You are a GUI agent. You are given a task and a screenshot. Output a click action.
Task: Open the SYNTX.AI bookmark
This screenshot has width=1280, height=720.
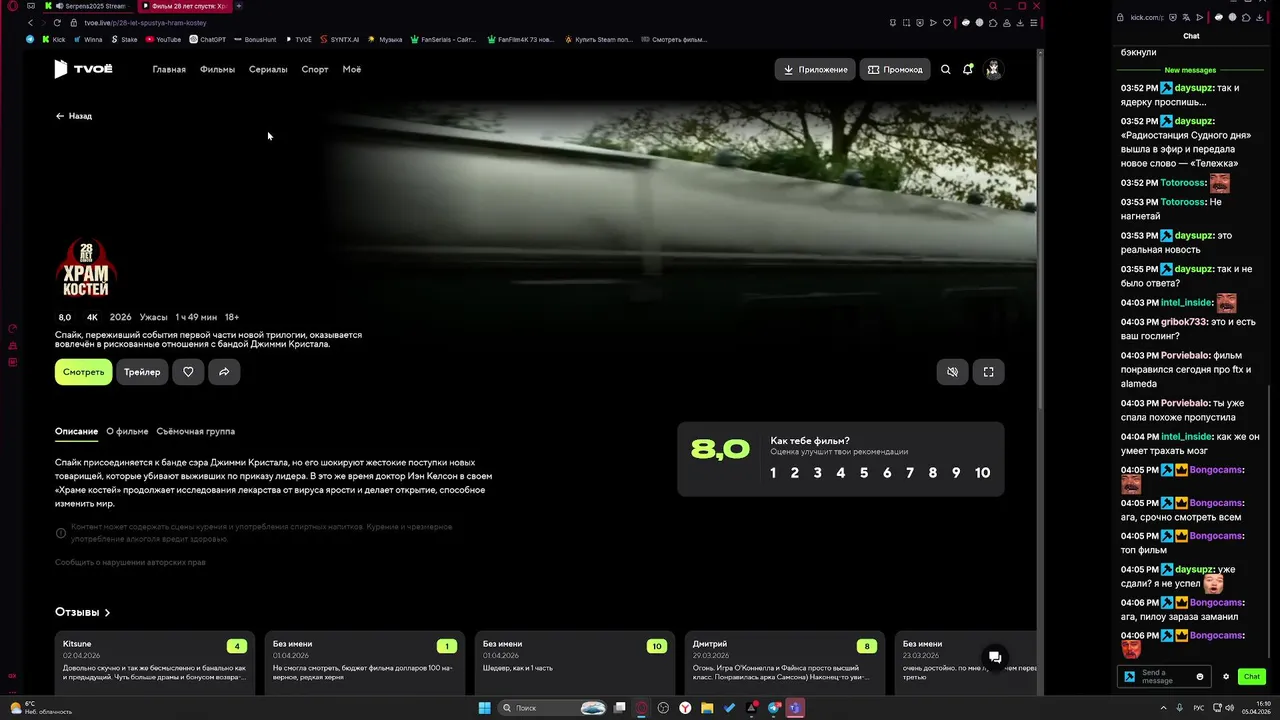[x=340, y=39]
